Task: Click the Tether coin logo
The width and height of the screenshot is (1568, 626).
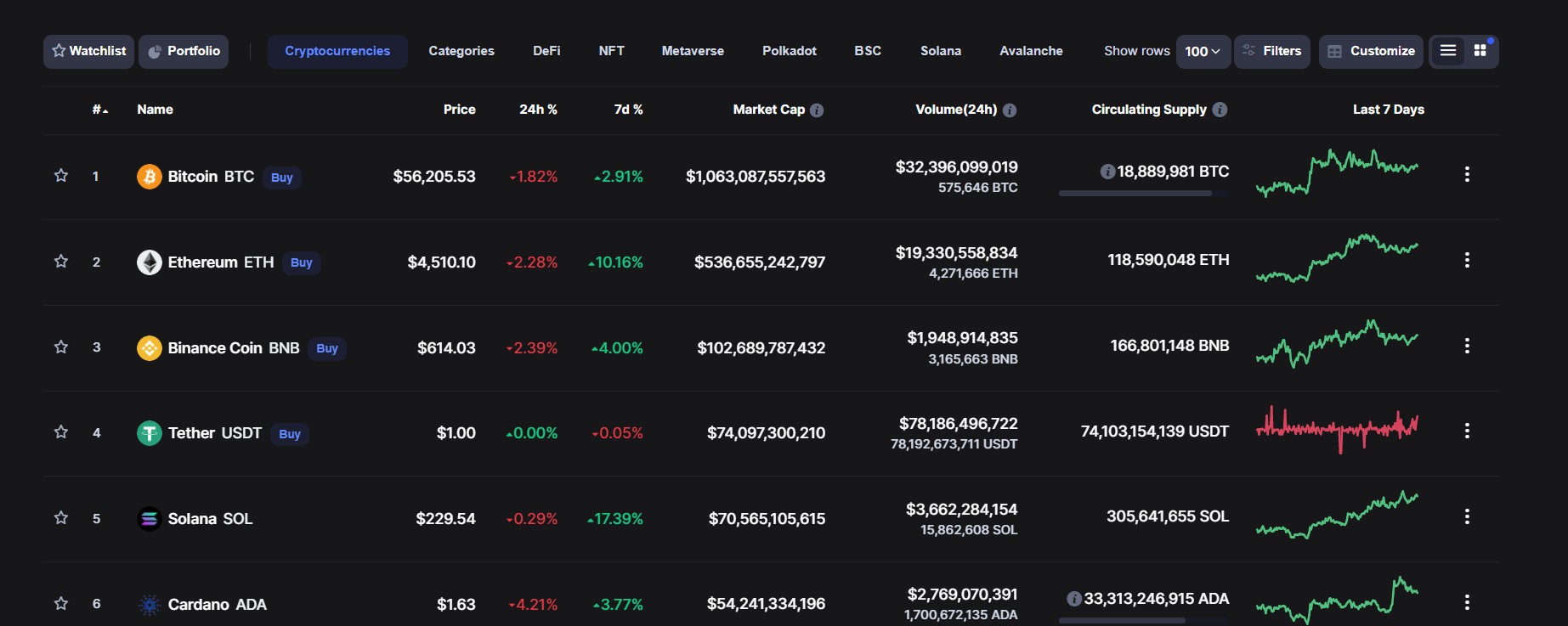Action: [150, 433]
